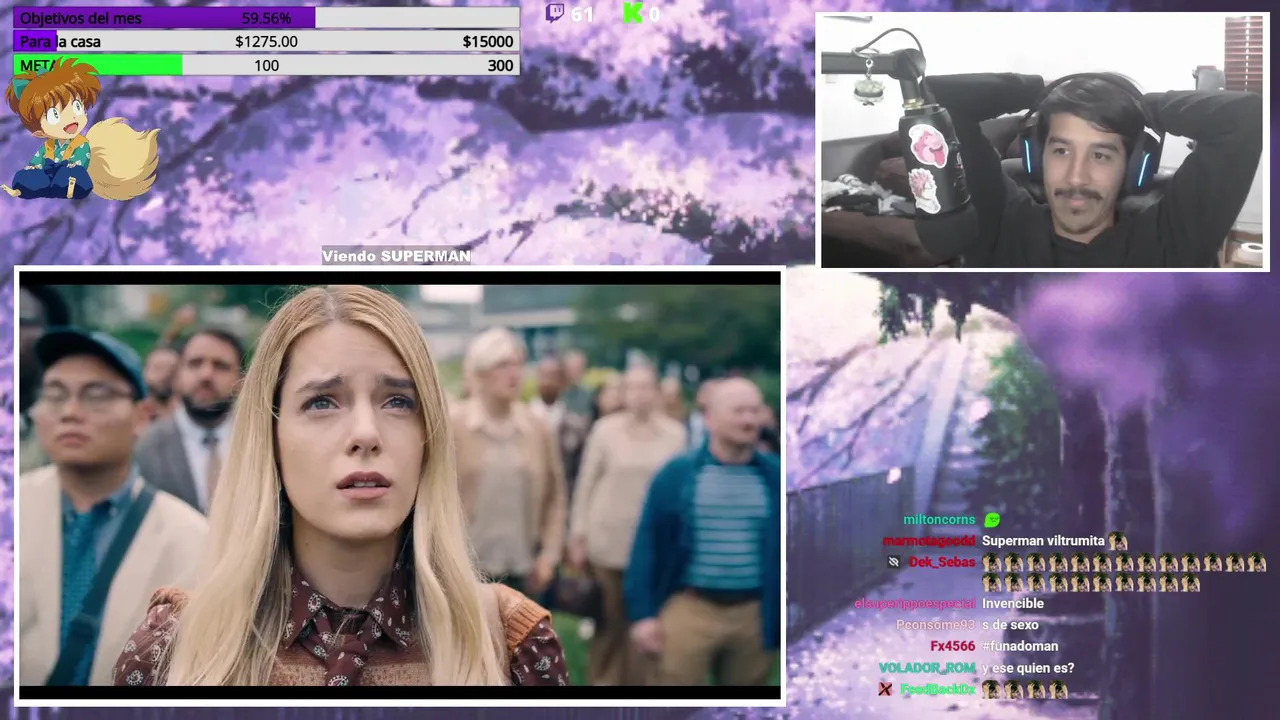Click the emote after 'Superman viltrumita'

pos(1117,542)
